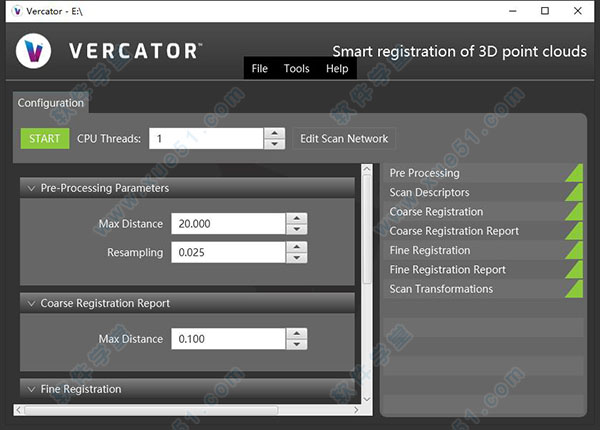Select the Configuration tab
The image size is (600, 430).
pyautogui.click(x=51, y=103)
